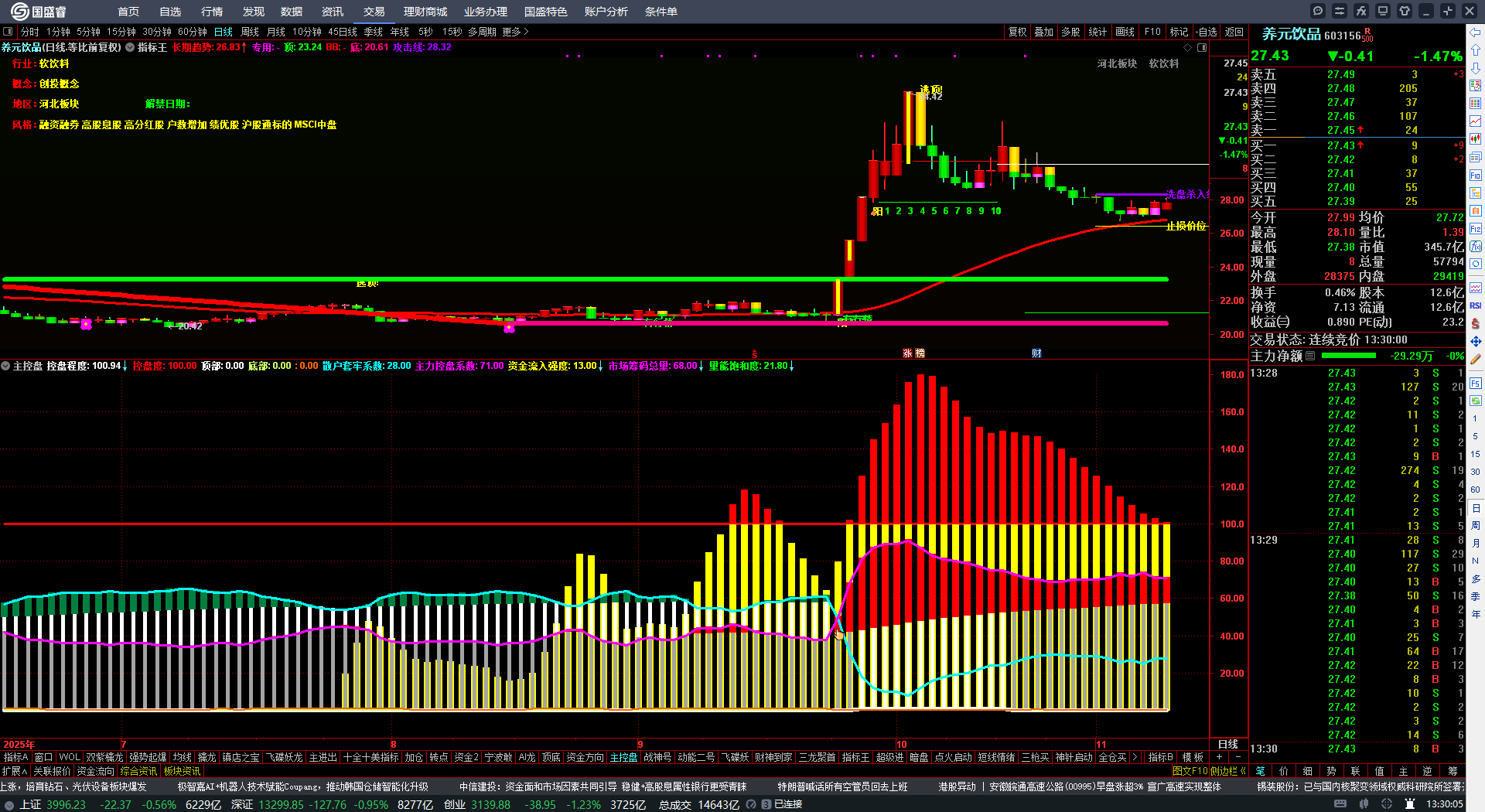Select the 飞碟妖龙 indicator tab
The width and height of the screenshot is (1485, 812).
[285, 757]
